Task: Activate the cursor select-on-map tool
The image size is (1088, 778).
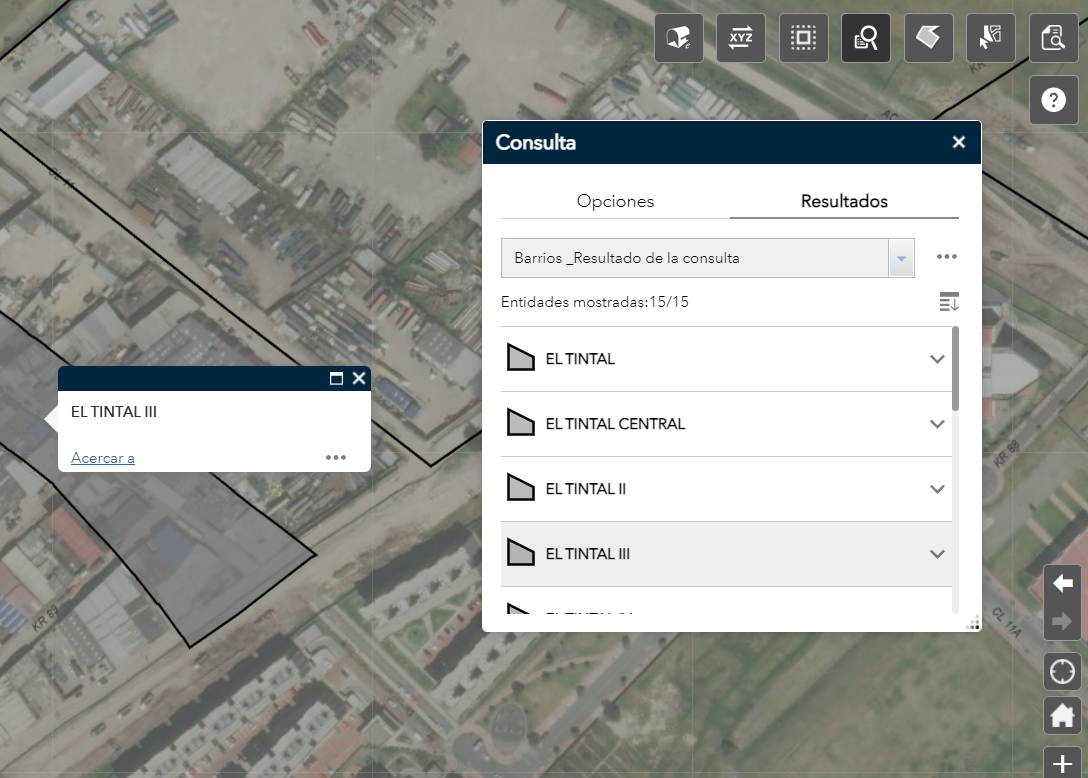Action: tap(990, 39)
